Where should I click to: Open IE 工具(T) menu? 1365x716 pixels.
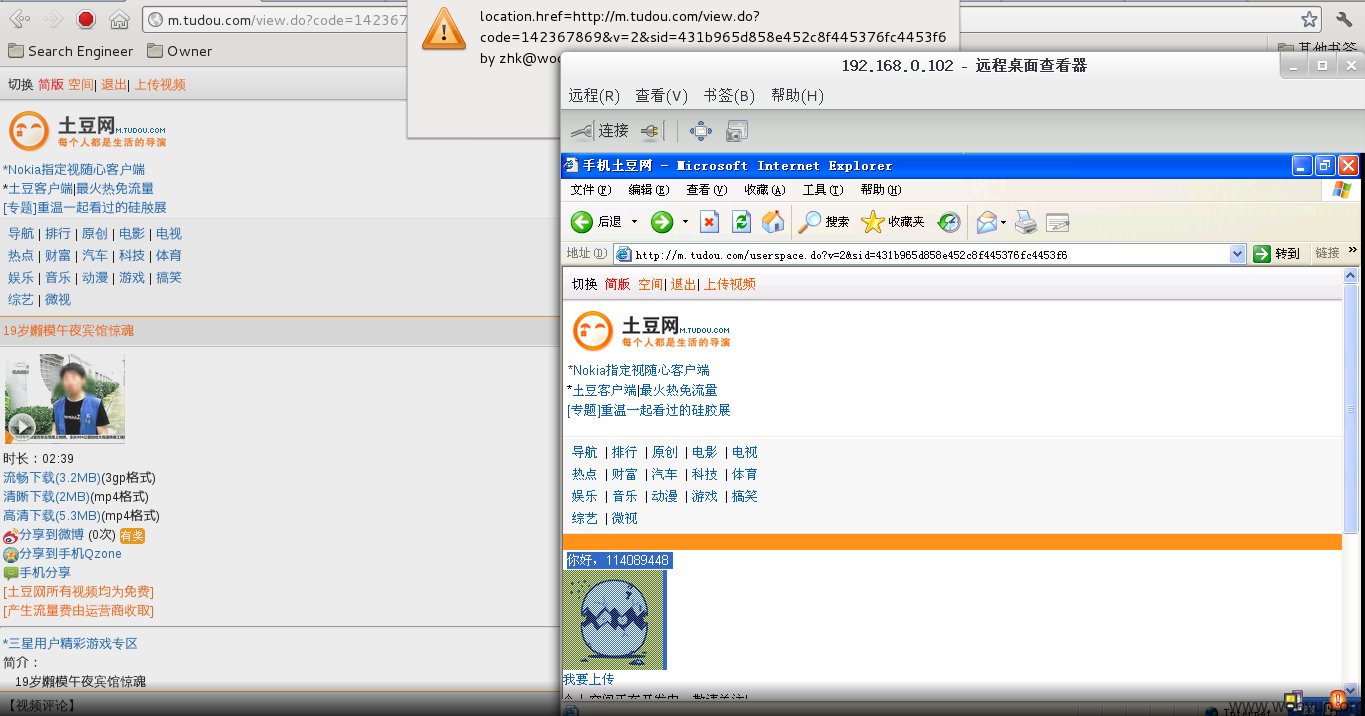[822, 190]
